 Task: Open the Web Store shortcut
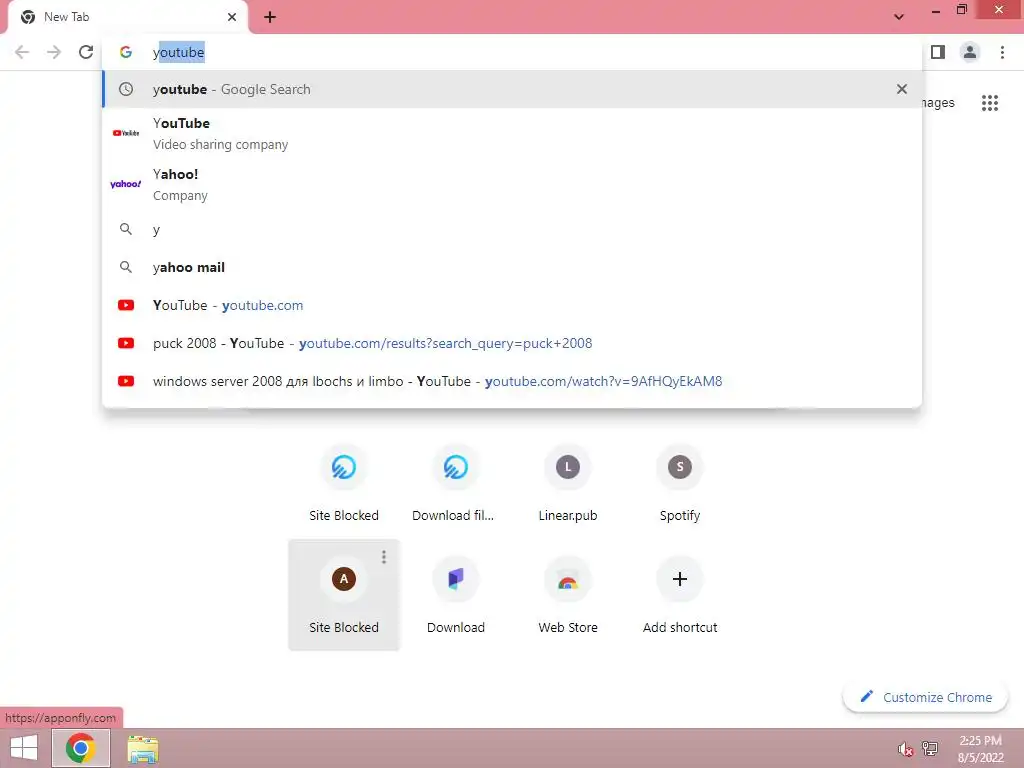(568, 595)
